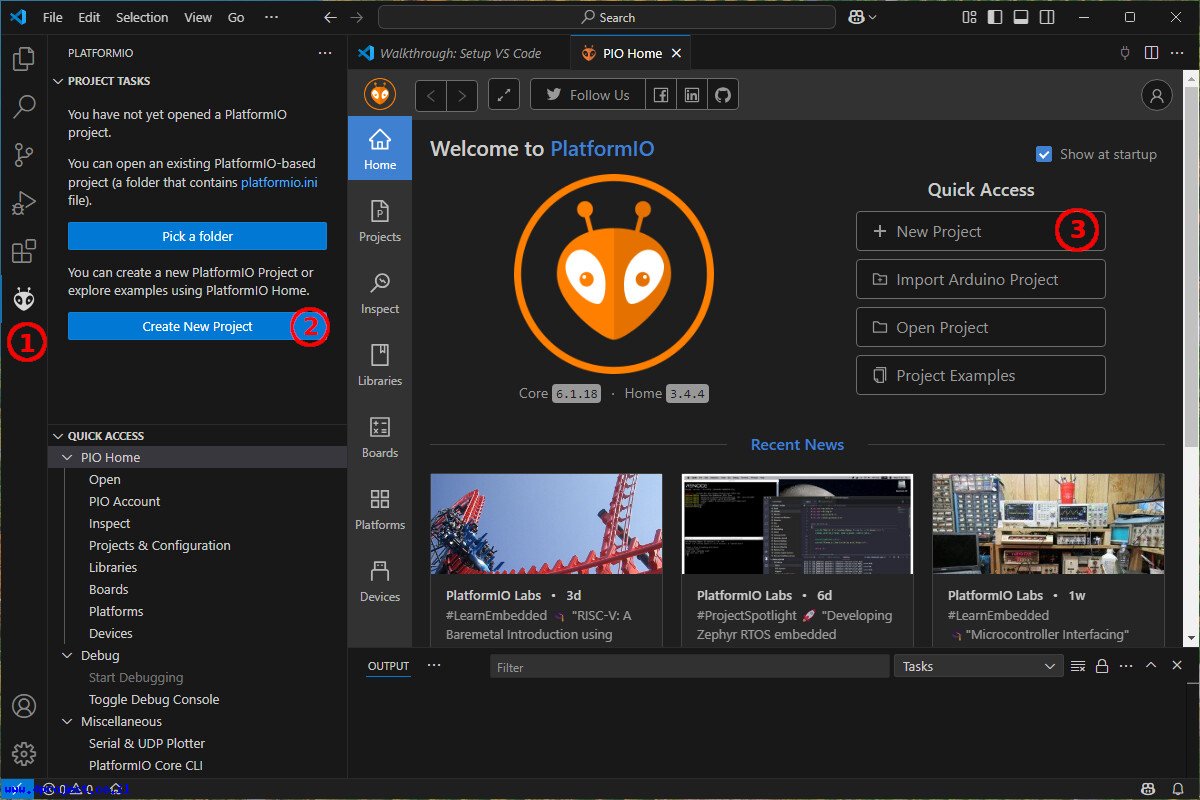Collapse the Quick Access section in sidebar

(58, 436)
